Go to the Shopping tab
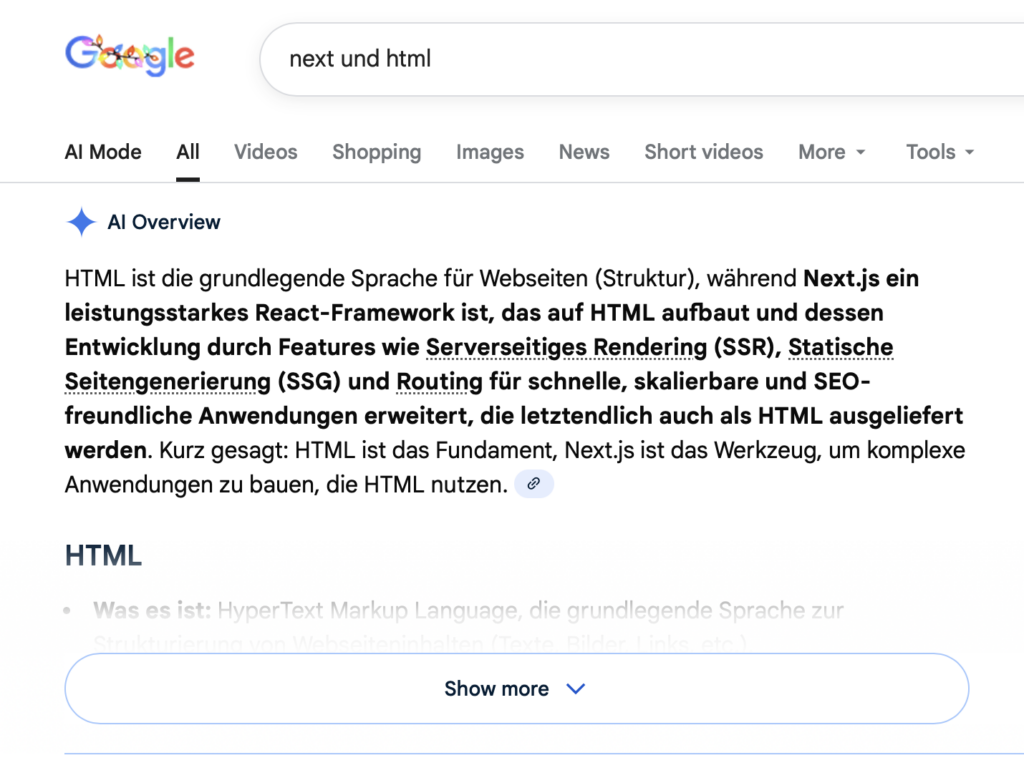The height and width of the screenshot is (773, 1024). point(377,152)
